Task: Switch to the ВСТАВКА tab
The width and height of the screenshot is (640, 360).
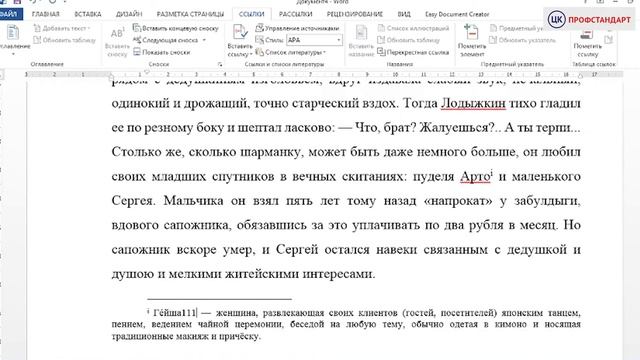Action: [88, 14]
